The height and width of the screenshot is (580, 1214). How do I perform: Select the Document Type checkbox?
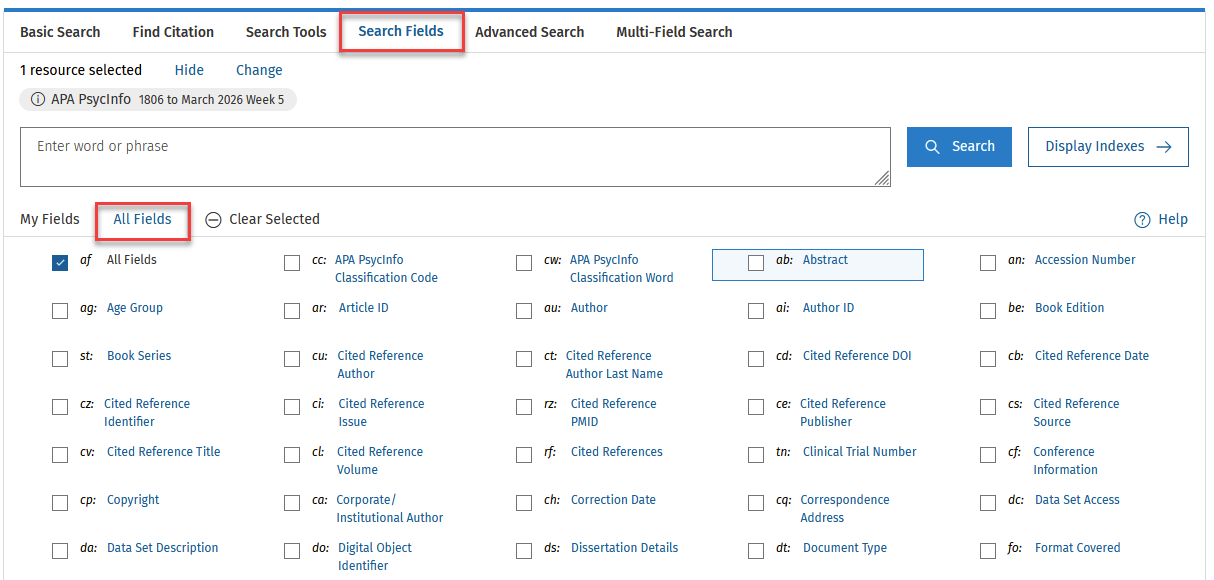pyautogui.click(x=756, y=551)
